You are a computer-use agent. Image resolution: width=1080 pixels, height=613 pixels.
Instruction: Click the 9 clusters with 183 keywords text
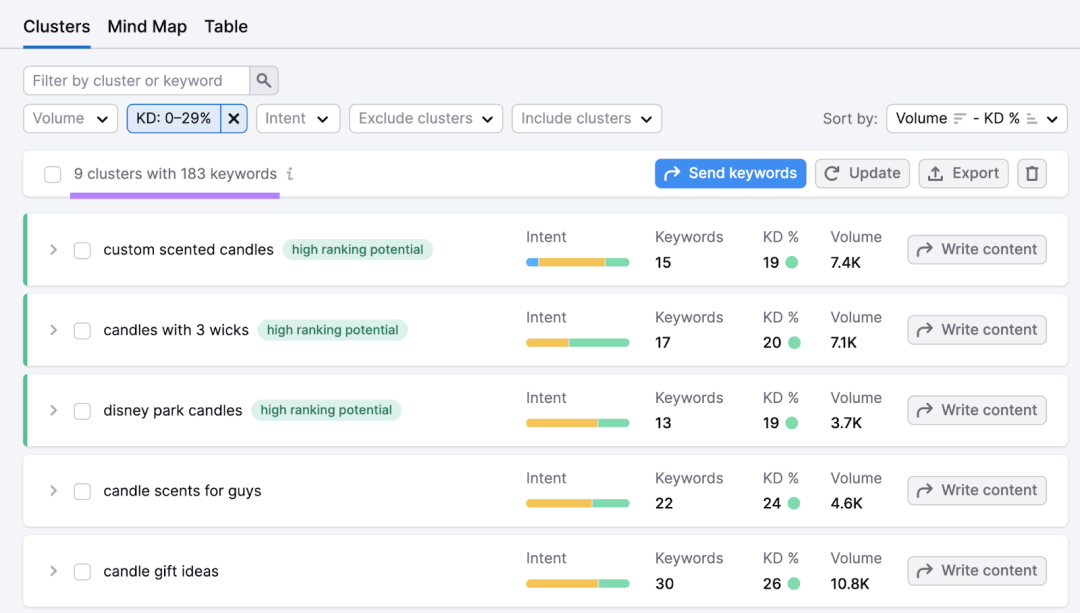coord(175,174)
